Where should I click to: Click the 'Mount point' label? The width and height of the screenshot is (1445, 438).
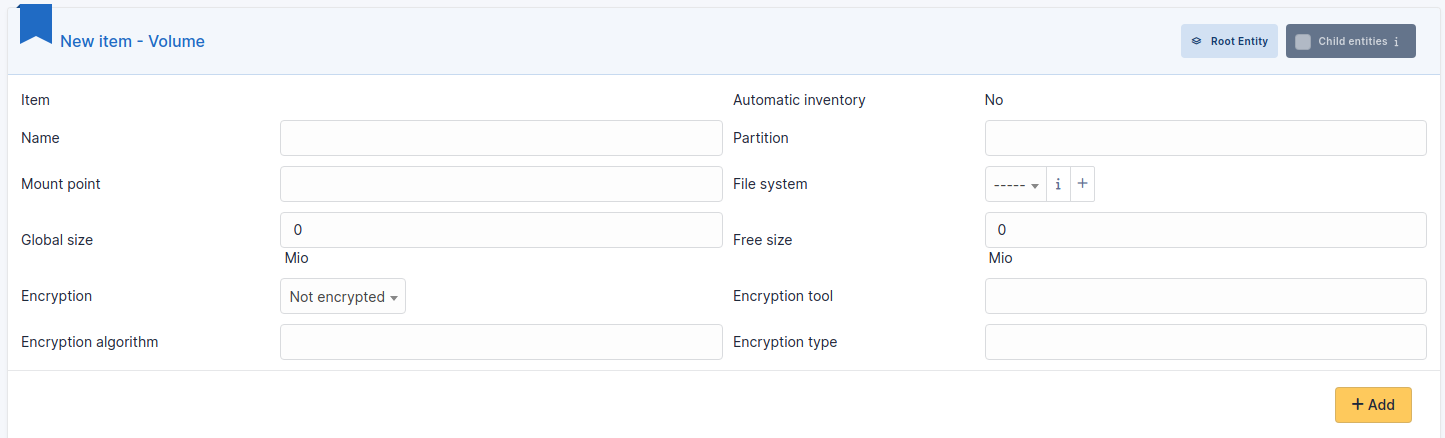pos(61,184)
